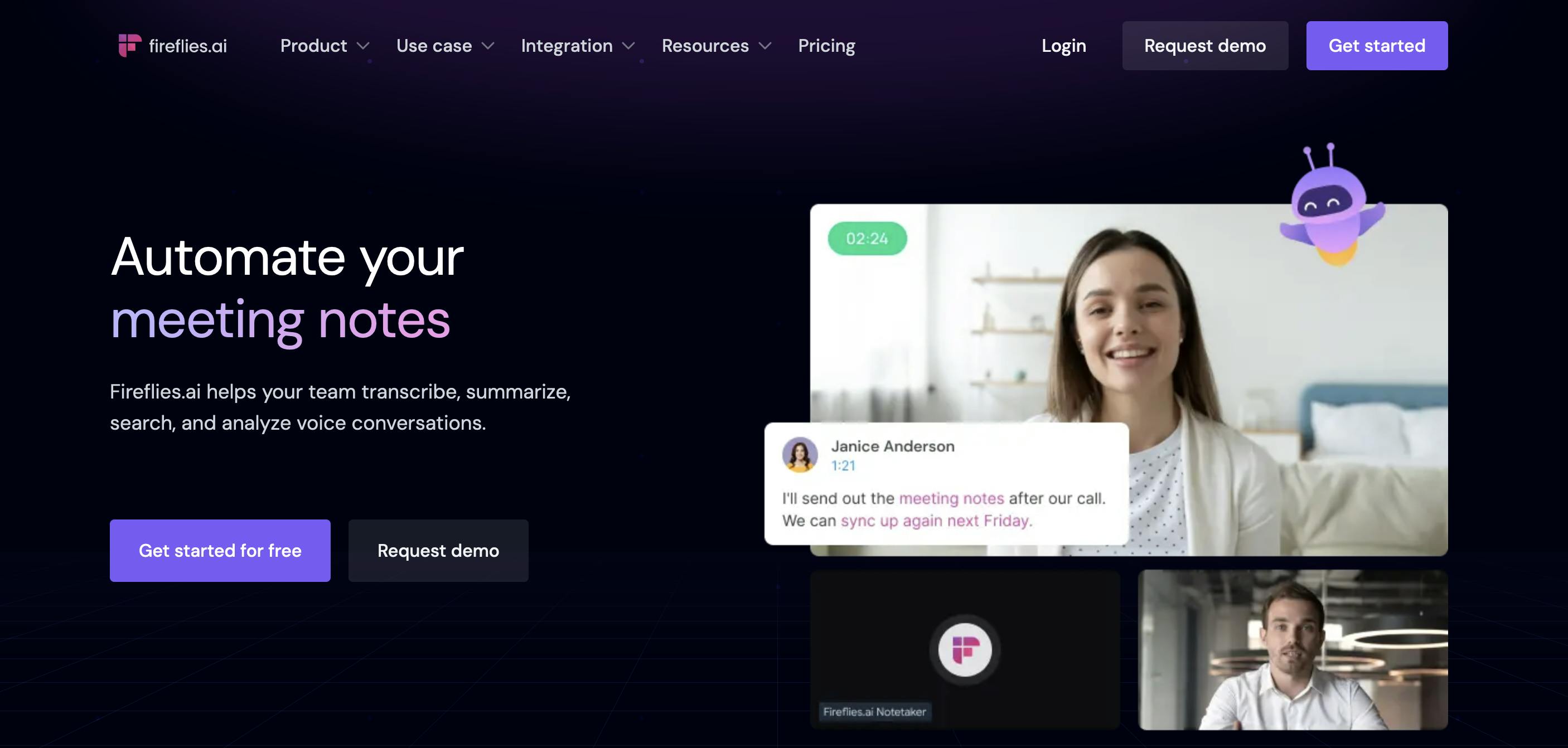The image size is (1568, 748).
Task: Click the green timer badge showing 02:24
Action: 867,238
